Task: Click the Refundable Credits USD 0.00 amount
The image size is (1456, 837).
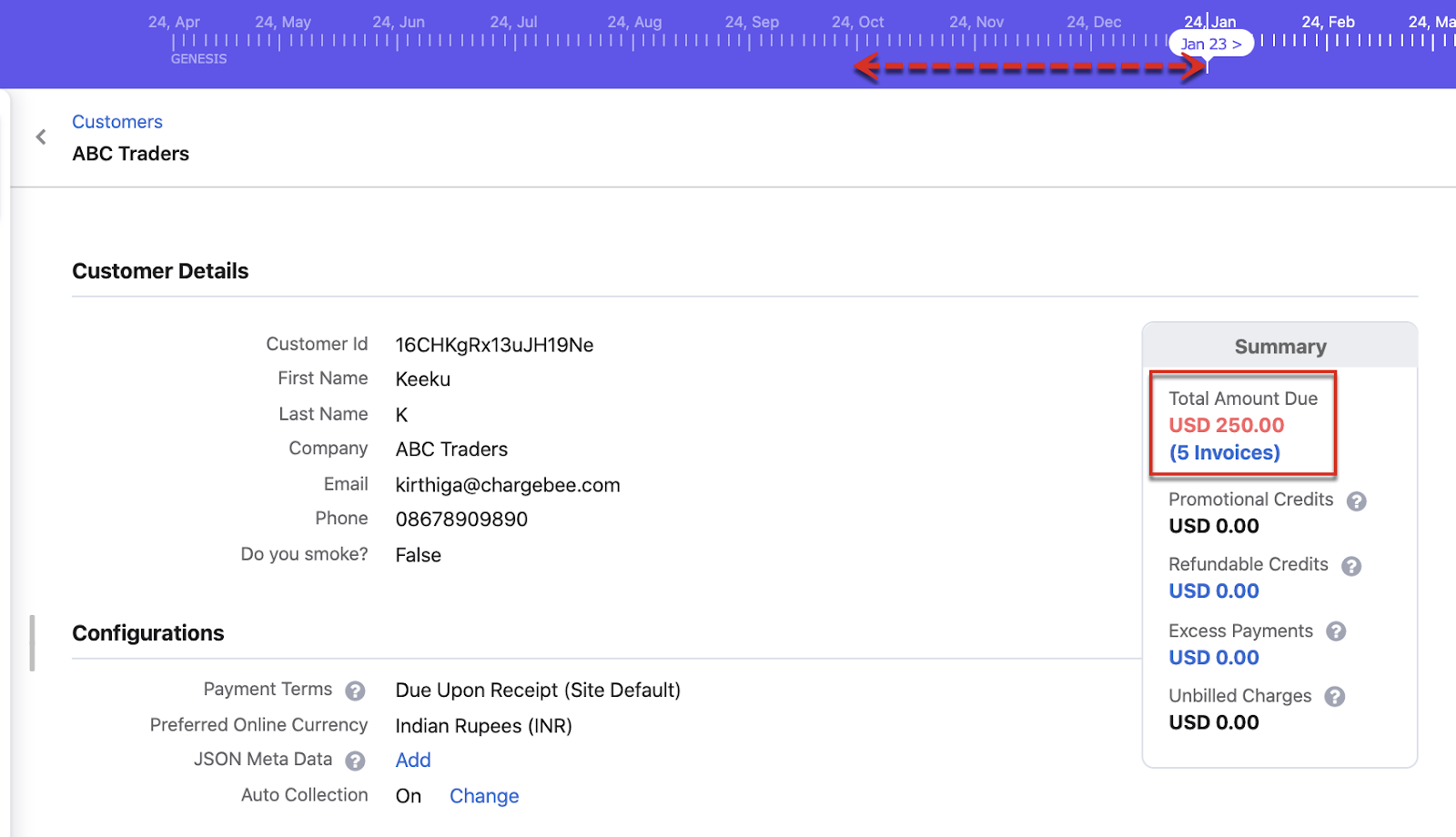Action: click(x=1214, y=591)
